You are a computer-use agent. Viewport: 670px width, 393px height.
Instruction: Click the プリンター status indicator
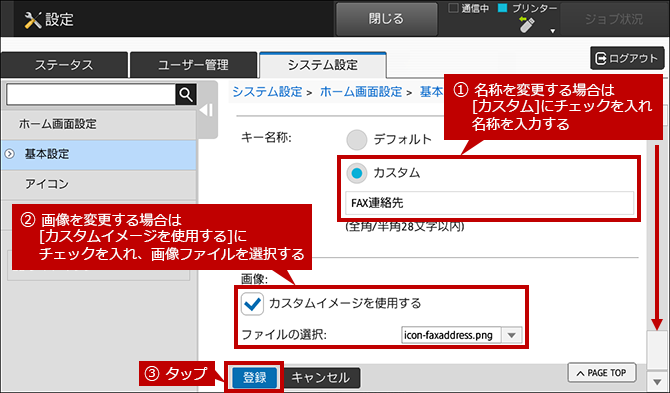point(528,8)
